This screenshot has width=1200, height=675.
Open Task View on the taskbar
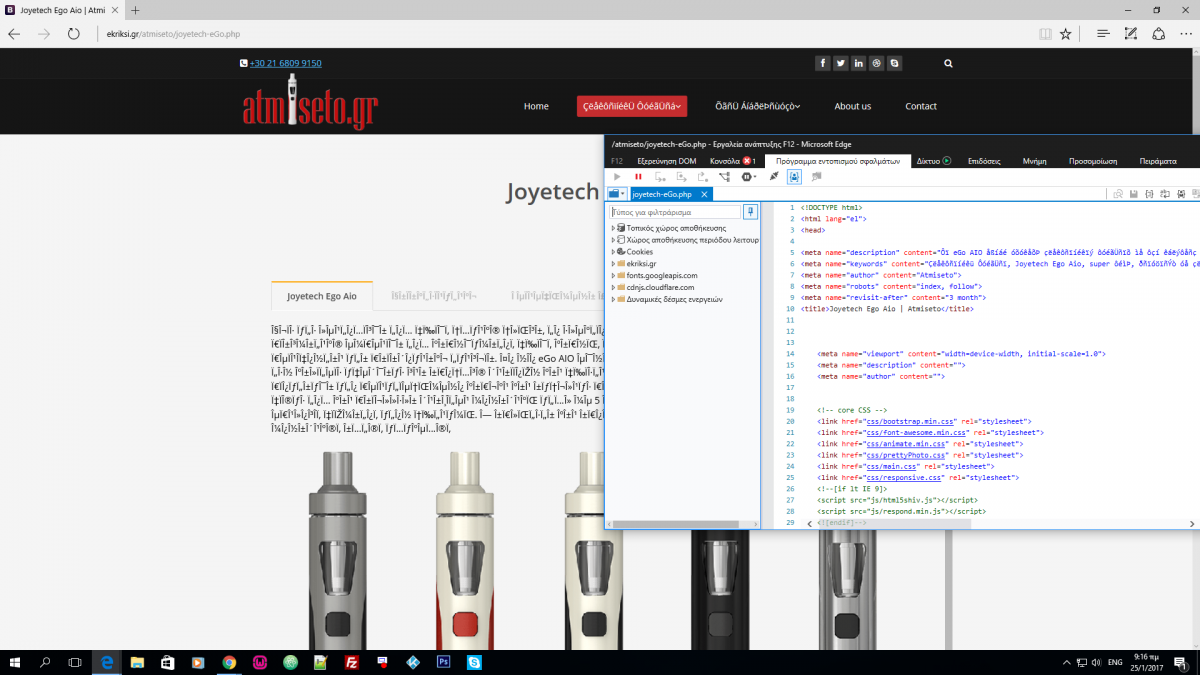(75, 662)
